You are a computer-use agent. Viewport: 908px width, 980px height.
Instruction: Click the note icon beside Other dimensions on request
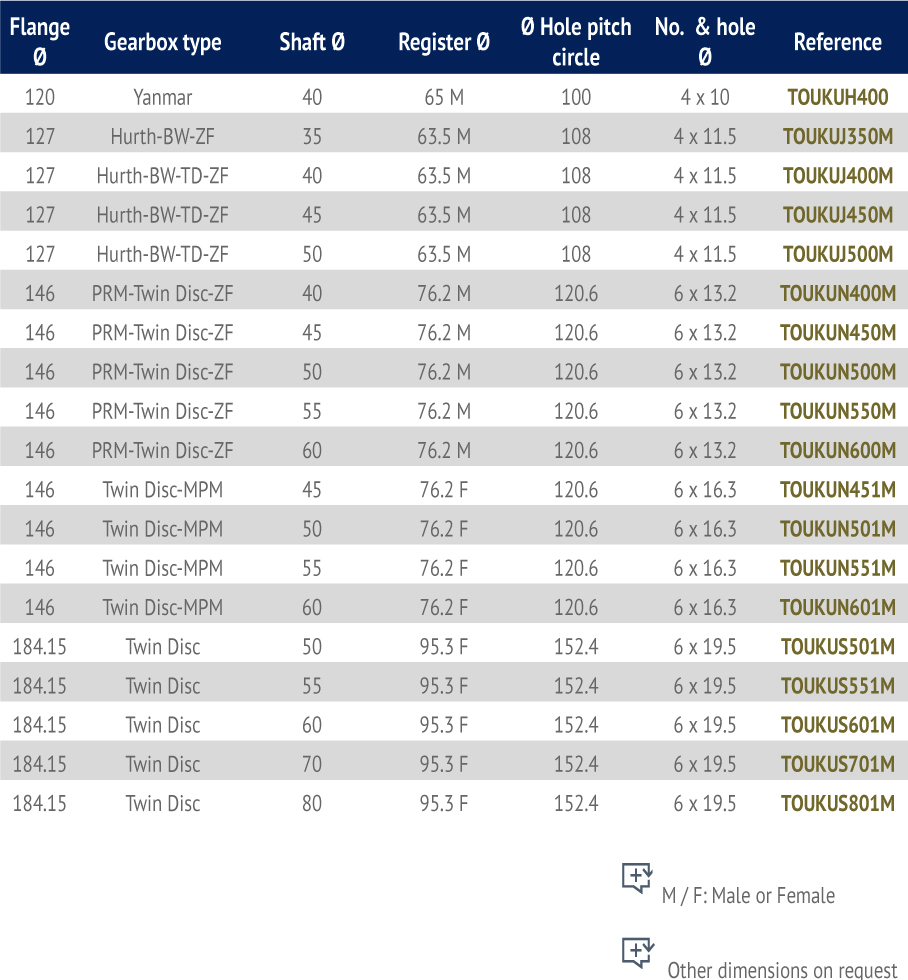pyautogui.click(x=637, y=952)
